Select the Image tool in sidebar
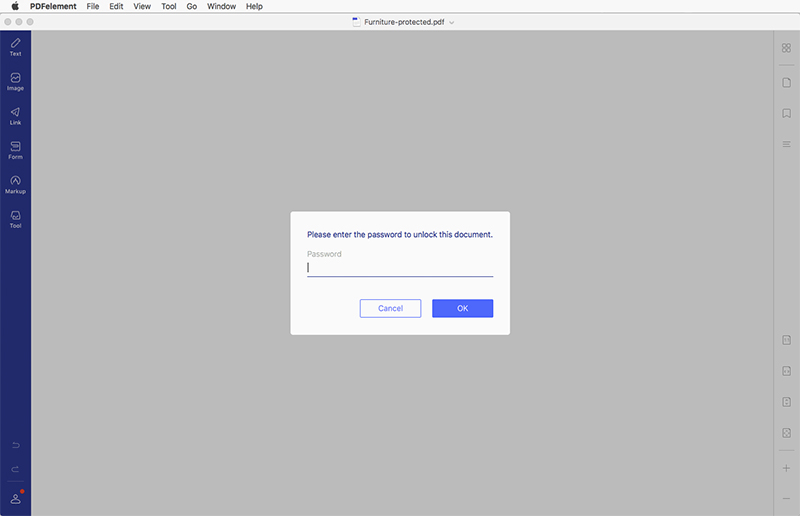Image resolution: width=800 pixels, height=516 pixels. [15, 82]
